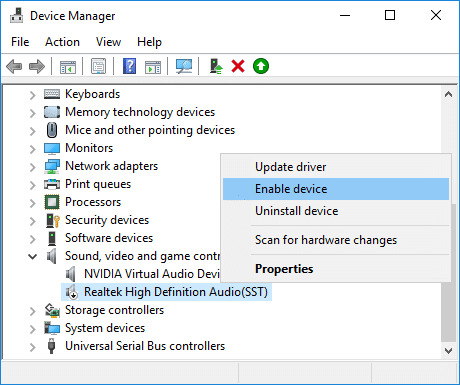Click the Forward arrow toolbar icon
The image size is (460, 385).
[37, 66]
